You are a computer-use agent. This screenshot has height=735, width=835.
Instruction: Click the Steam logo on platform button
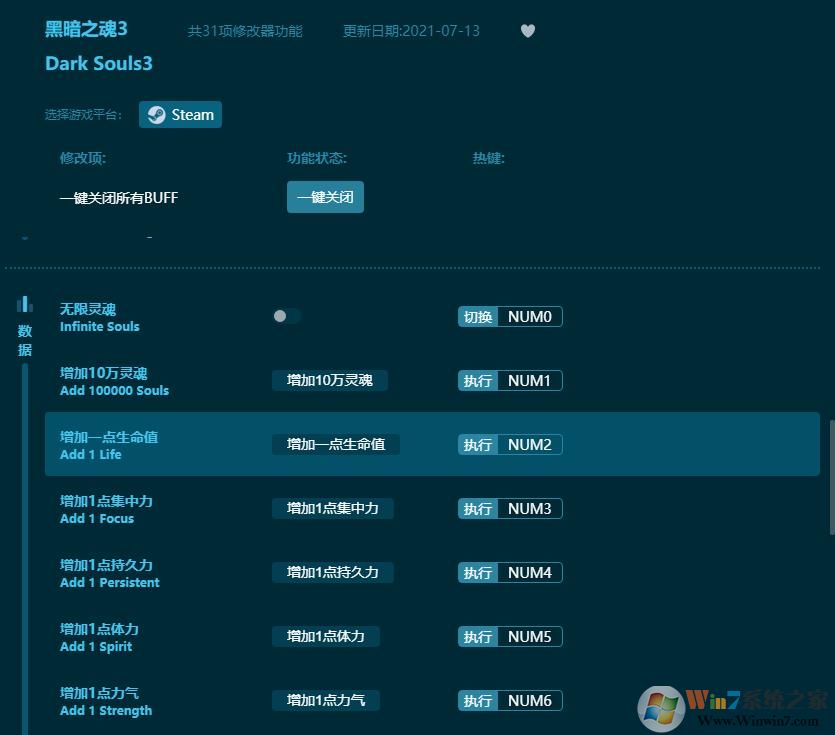pos(156,114)
